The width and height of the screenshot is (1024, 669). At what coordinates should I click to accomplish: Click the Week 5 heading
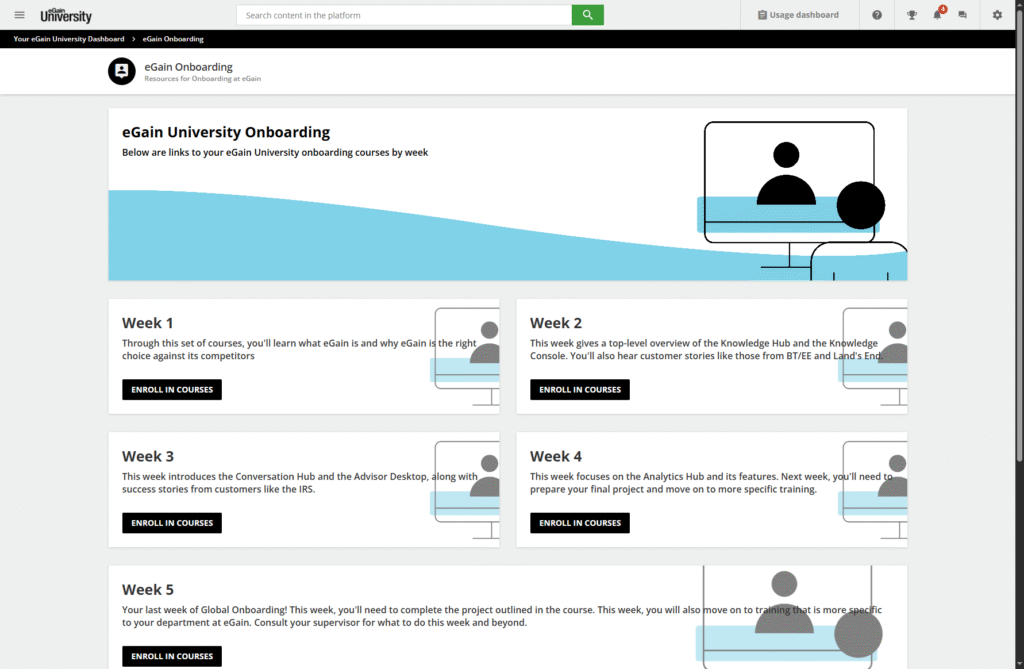148,590
